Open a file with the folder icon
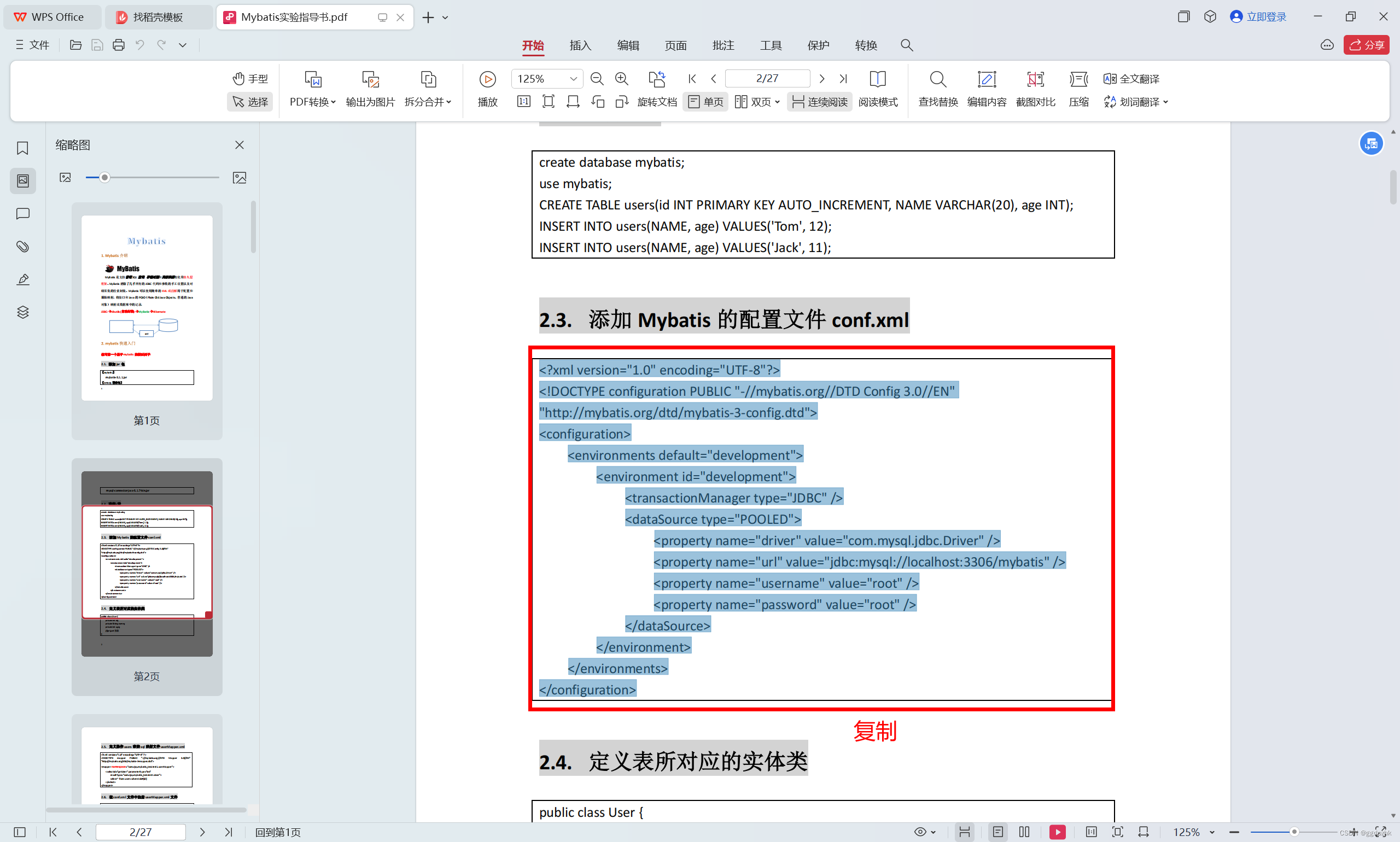This screenshot has height=842, width=1400. [x=75, y=45]
